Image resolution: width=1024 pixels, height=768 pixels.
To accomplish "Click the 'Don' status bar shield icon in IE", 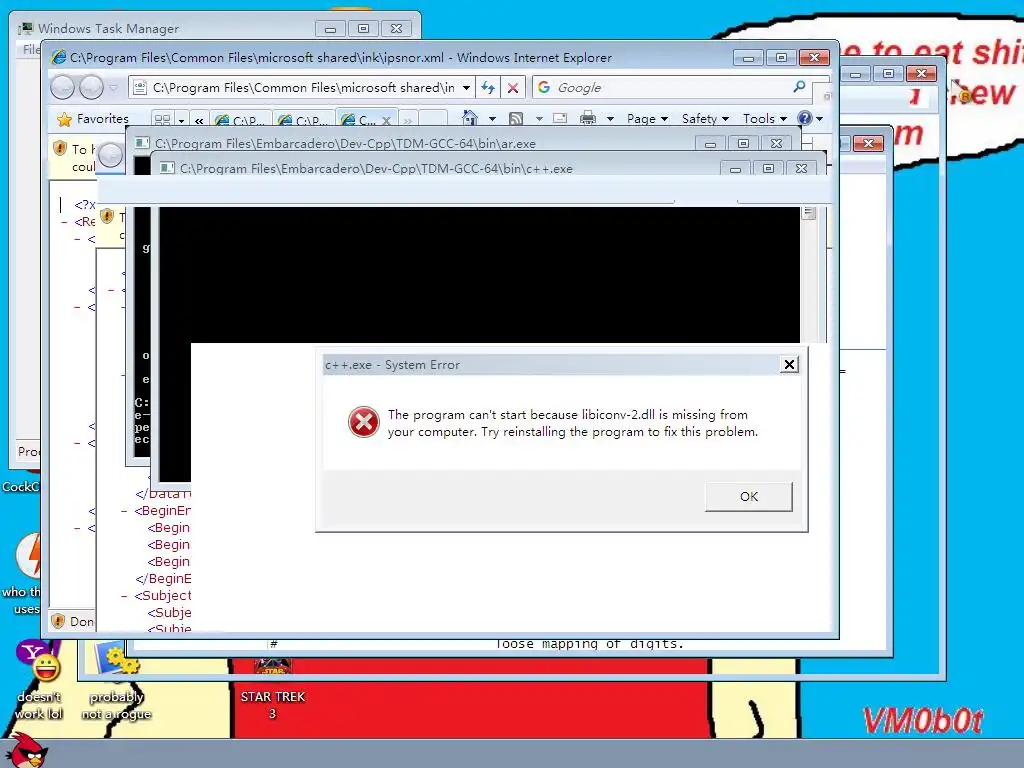I will (x=58, y=621).
